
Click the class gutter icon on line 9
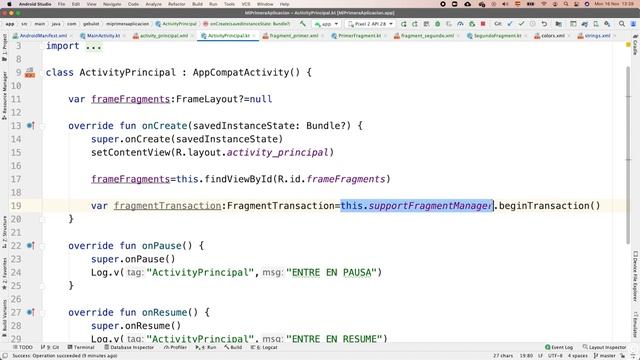30,73
